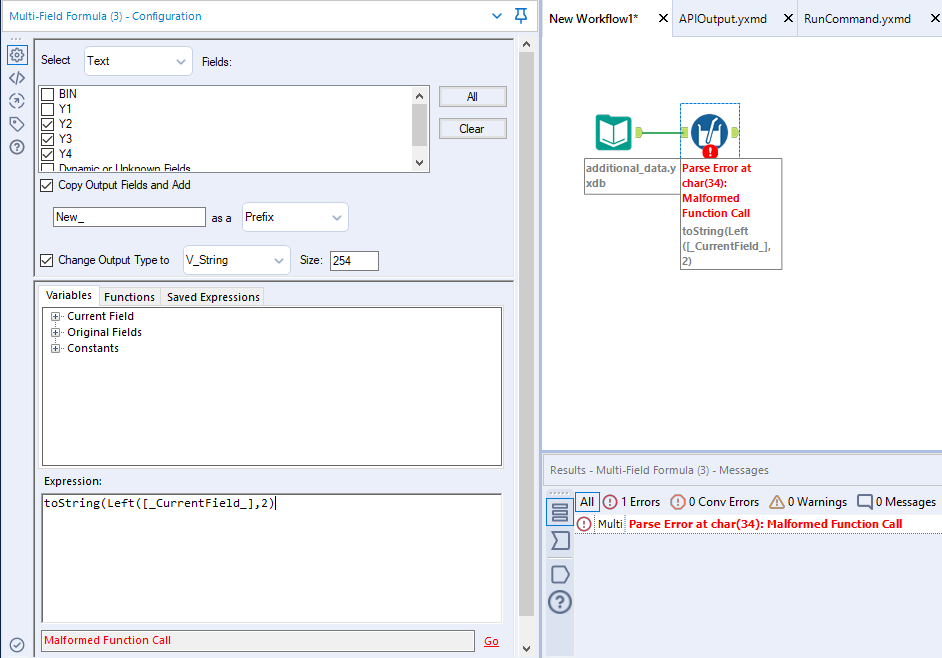Image resolution: width=942 pixels, height=658 pixels.
Task: Open the Prefix dropdown
Action: [x=297, y=217]
